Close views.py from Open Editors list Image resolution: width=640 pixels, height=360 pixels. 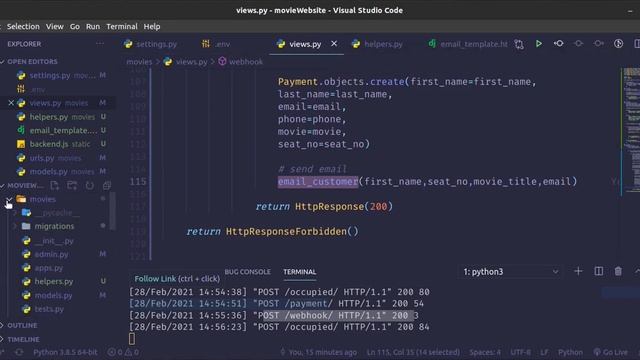[x=11, y=103]
